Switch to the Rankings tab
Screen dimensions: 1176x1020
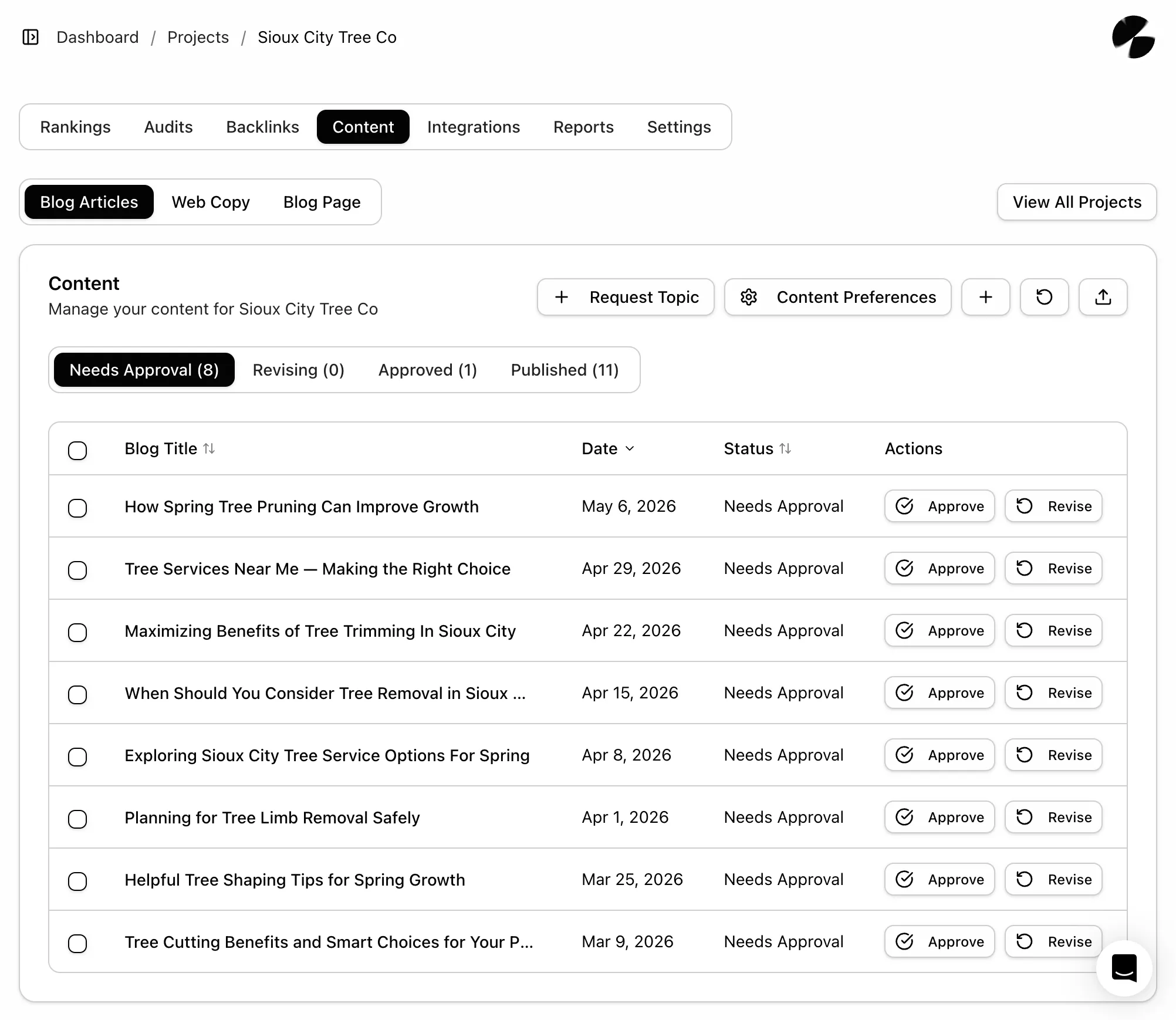tap(75, 127)
